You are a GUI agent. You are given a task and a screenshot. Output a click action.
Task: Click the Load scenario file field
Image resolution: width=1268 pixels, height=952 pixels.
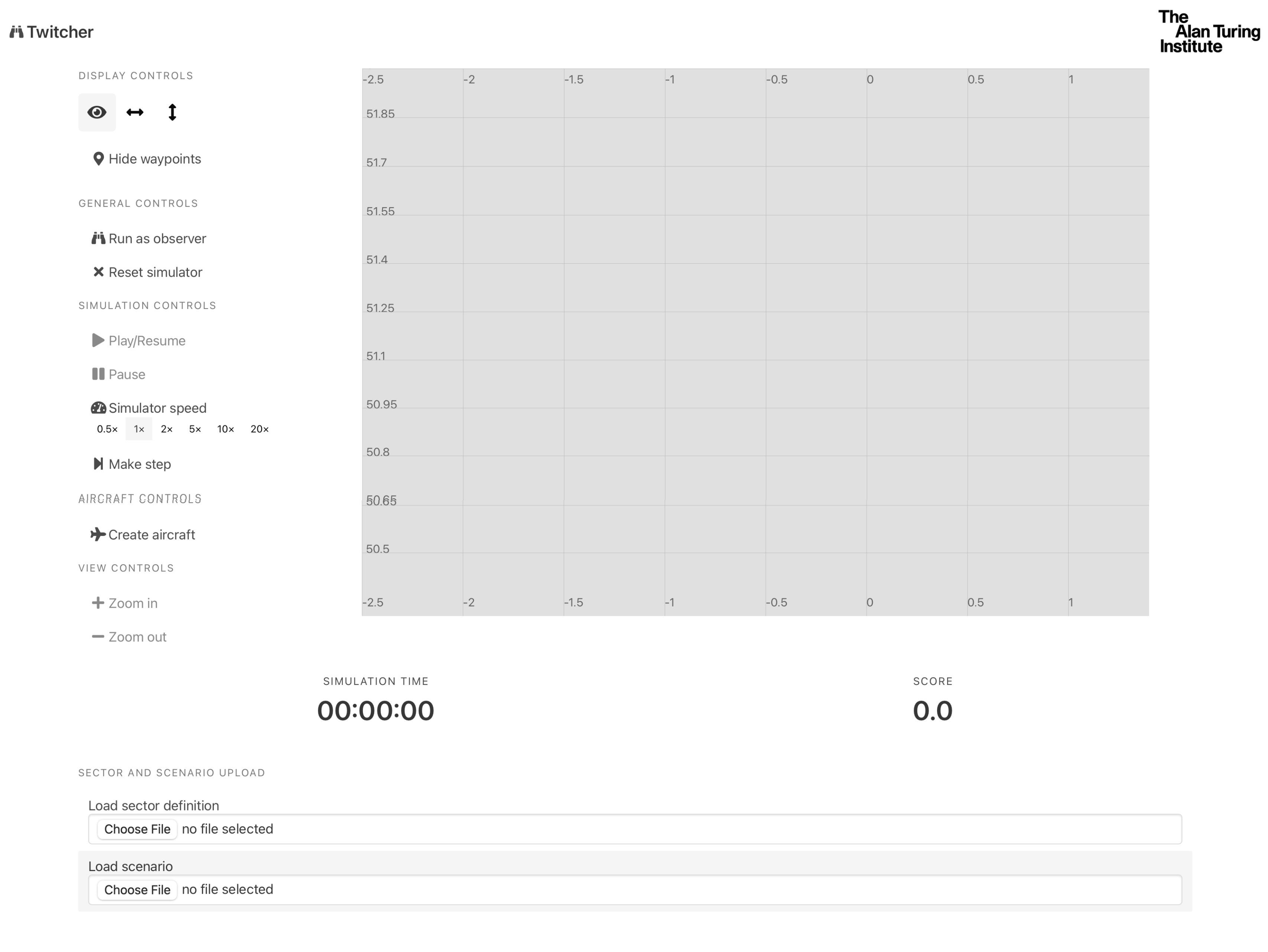tap(635, 890)
